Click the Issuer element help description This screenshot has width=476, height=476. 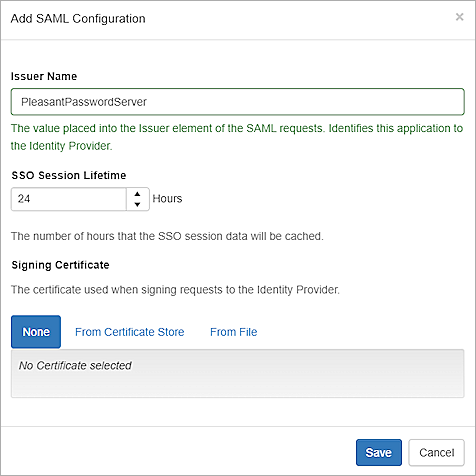[237, 137]
